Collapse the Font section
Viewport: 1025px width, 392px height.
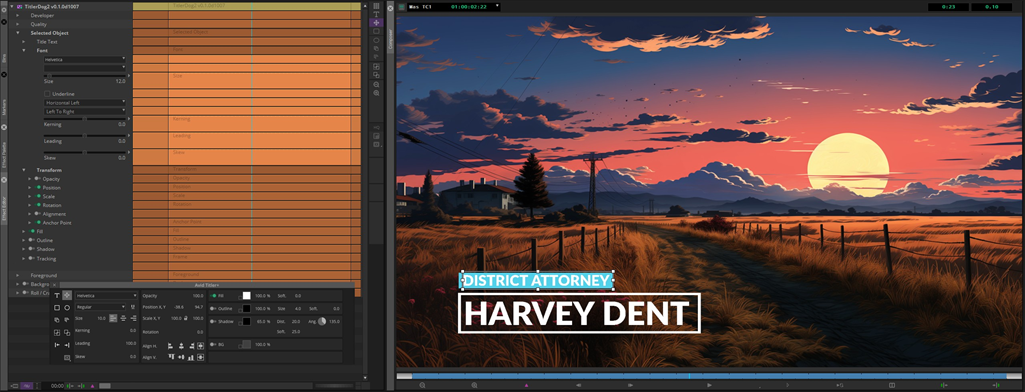click(x=24, y=50)
